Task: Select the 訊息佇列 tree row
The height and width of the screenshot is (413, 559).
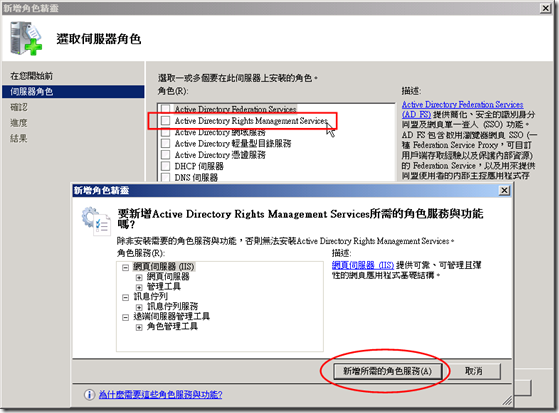Action: click(150, 296)
